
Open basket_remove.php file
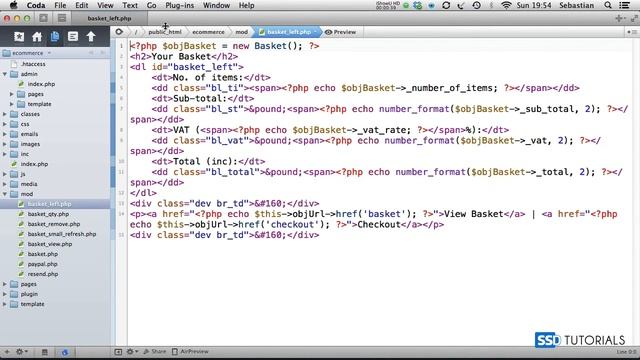[55, 224]
